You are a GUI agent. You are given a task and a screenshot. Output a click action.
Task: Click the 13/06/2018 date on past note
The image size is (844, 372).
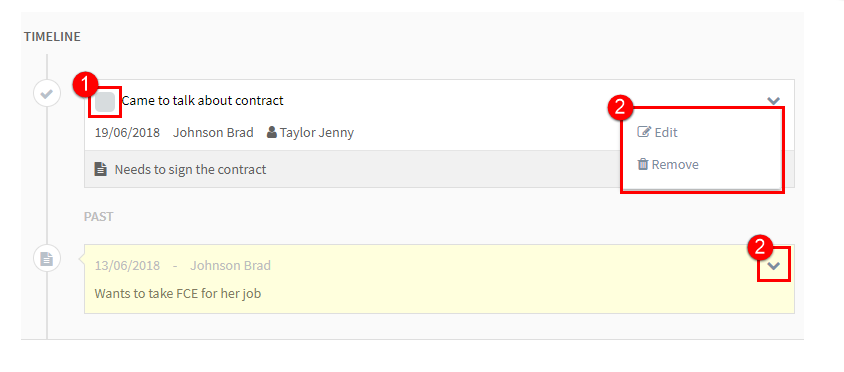[x=127, y=265]
